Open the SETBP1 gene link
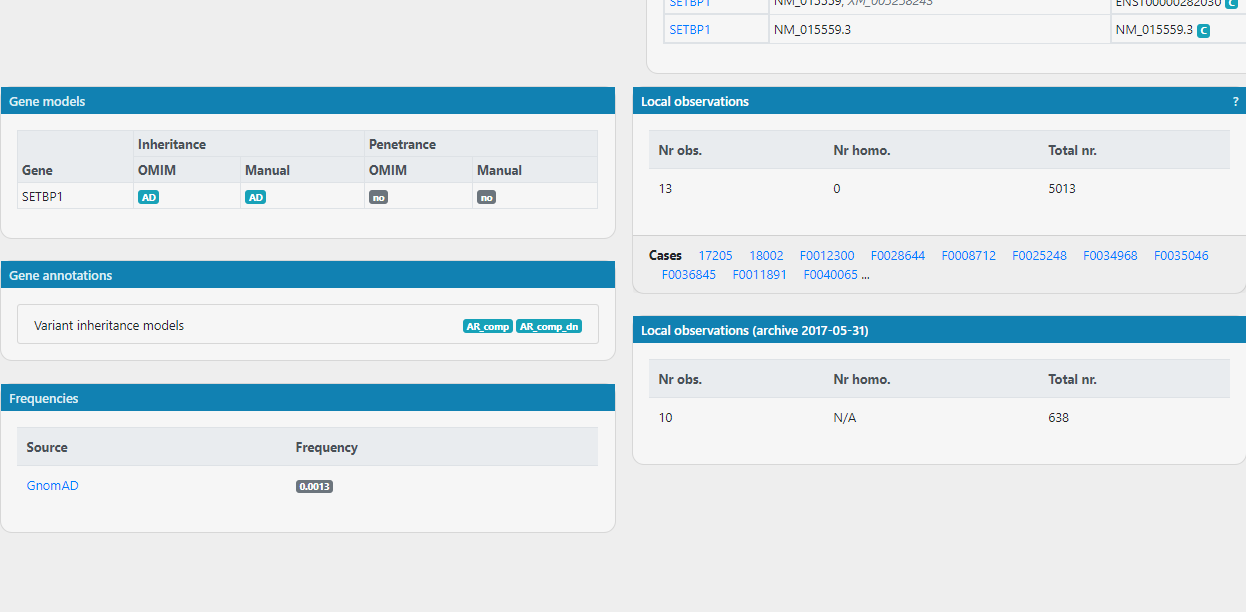1246x612 pixels. click(x=689, y=29)
